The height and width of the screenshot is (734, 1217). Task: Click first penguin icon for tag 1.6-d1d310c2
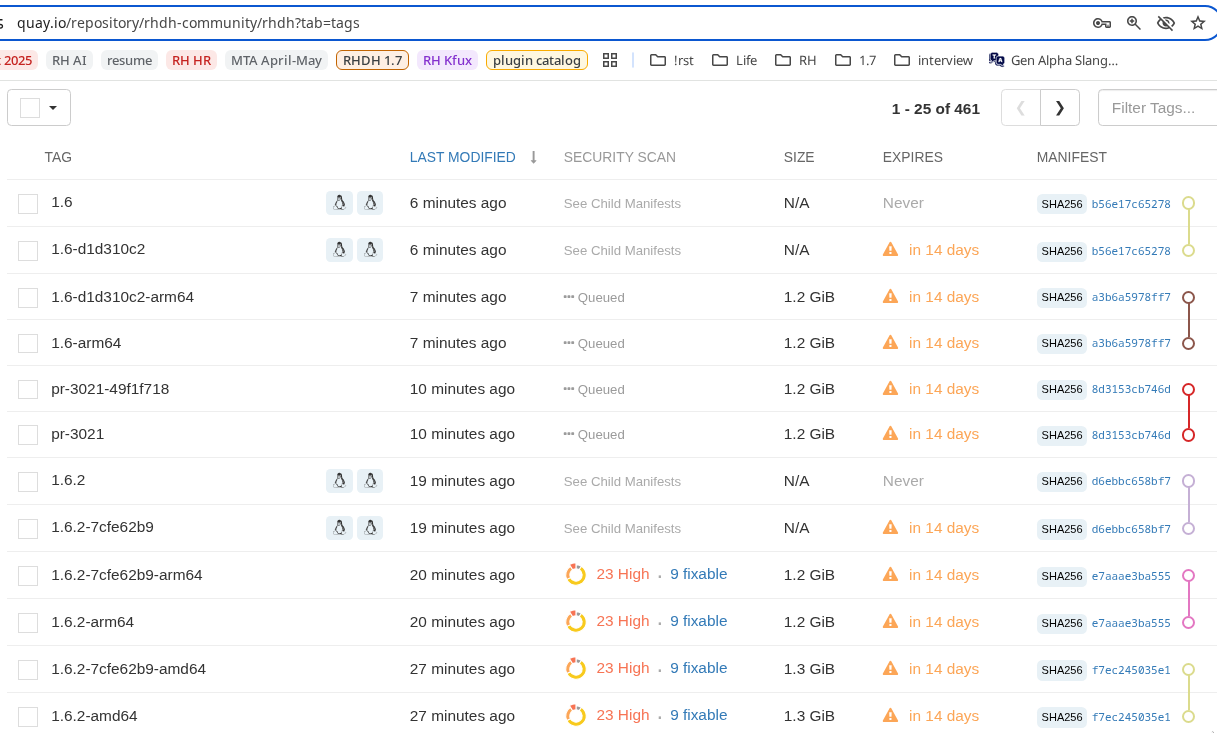pos(339,250)
